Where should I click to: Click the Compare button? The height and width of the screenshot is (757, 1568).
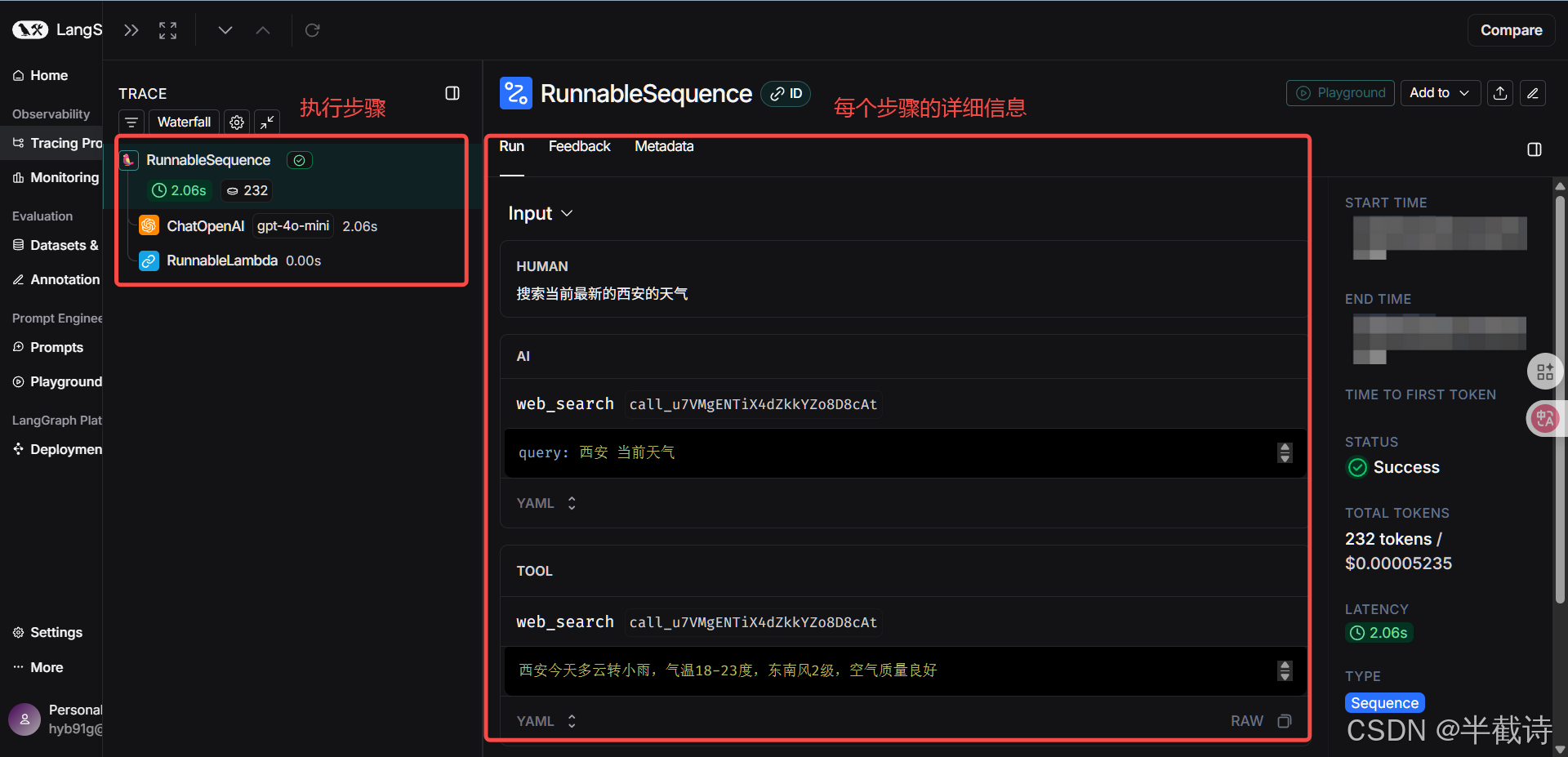1512,30
